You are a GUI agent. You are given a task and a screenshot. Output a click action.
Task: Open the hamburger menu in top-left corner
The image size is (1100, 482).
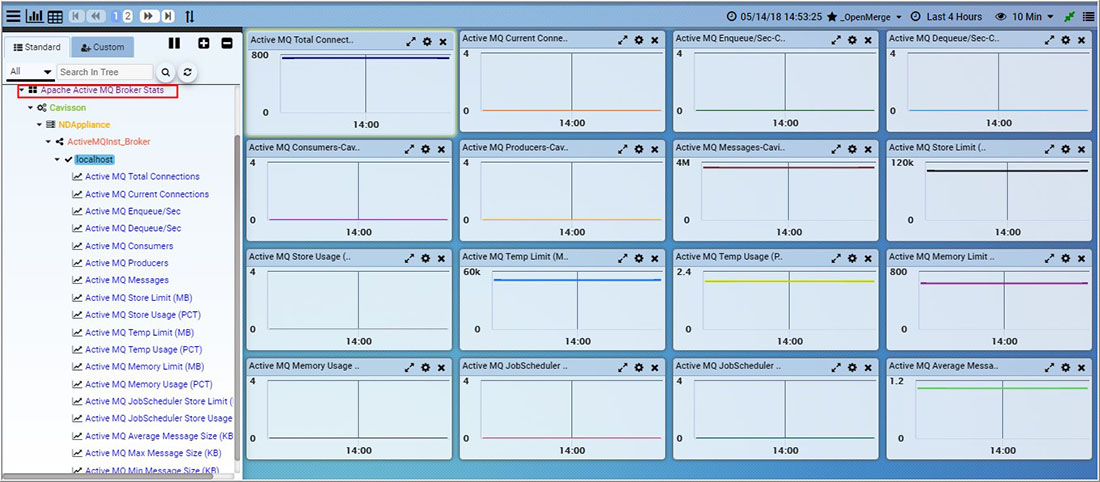(x=13, y=16)
